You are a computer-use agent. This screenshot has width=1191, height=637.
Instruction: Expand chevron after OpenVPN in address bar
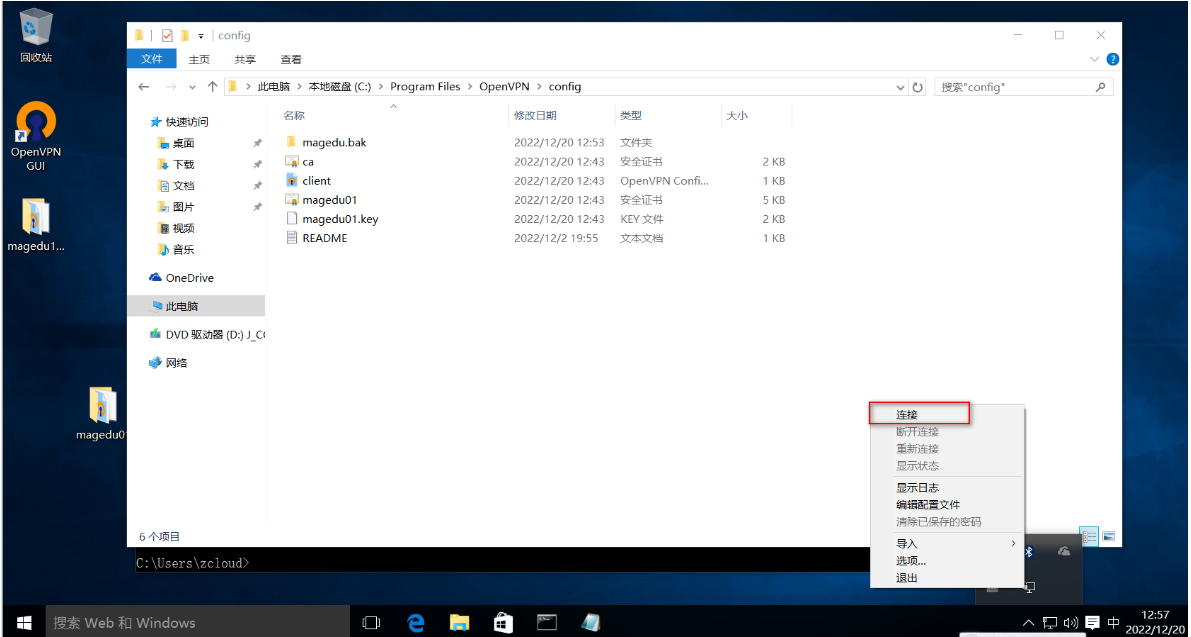coord(539,87)
